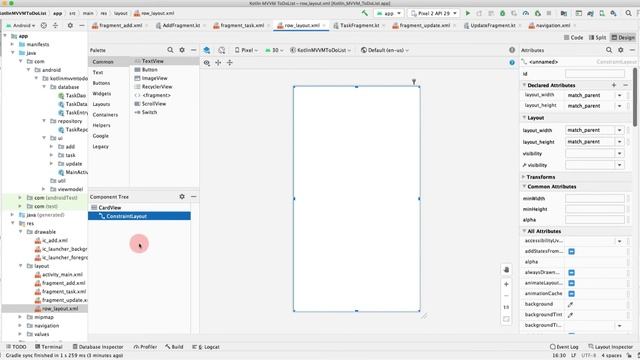
Task: Select the Design Surface layers icon
Action: click(207, 50)
